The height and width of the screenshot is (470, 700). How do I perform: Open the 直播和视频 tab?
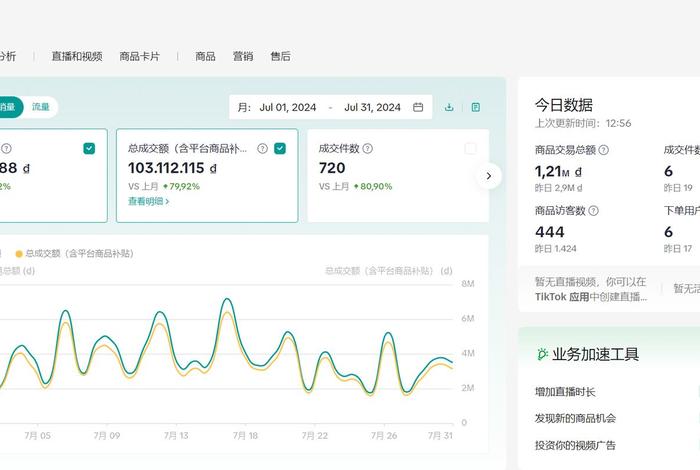click(77, 56)
